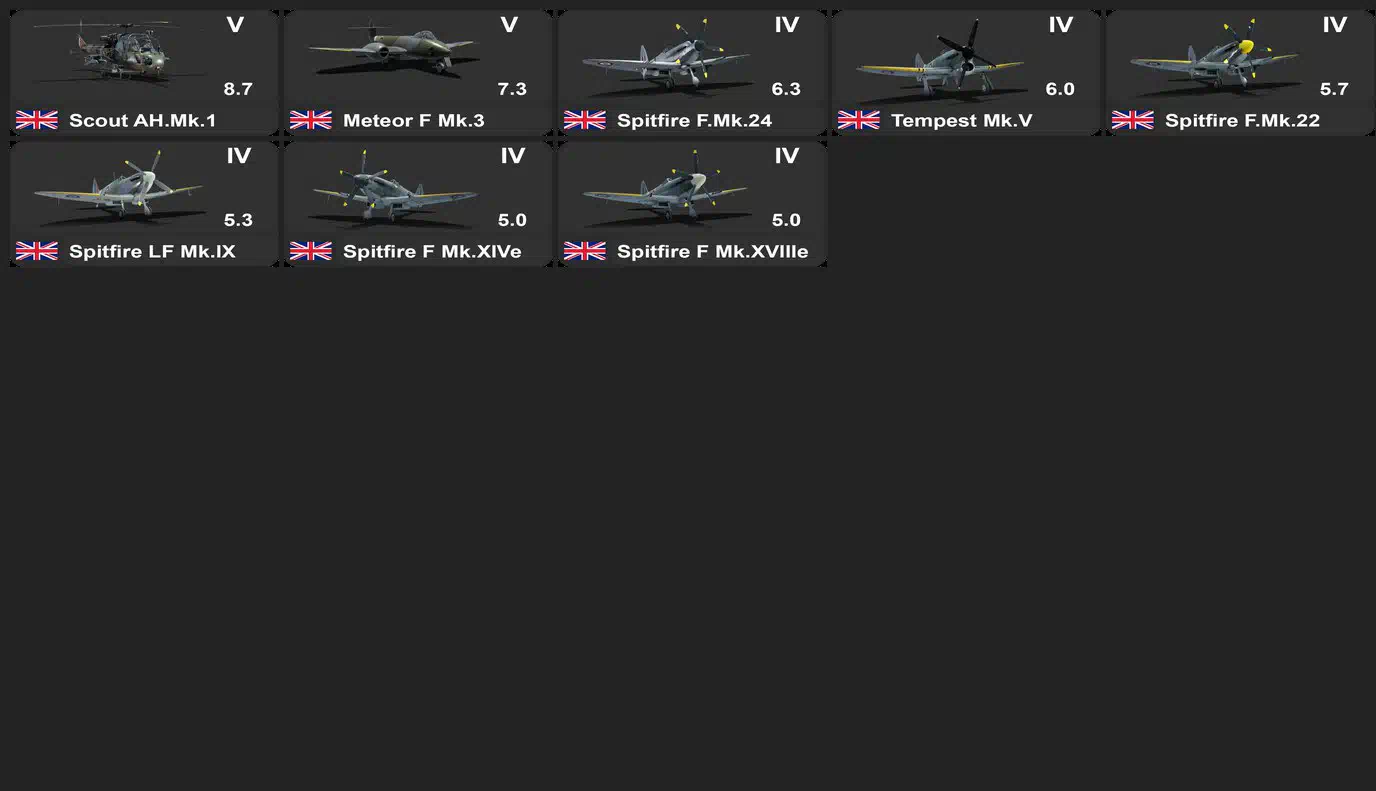Click the UK flag beside Scout AH.Mk.1
This screenshot has height=791, width=1376.
coord(37,121)
